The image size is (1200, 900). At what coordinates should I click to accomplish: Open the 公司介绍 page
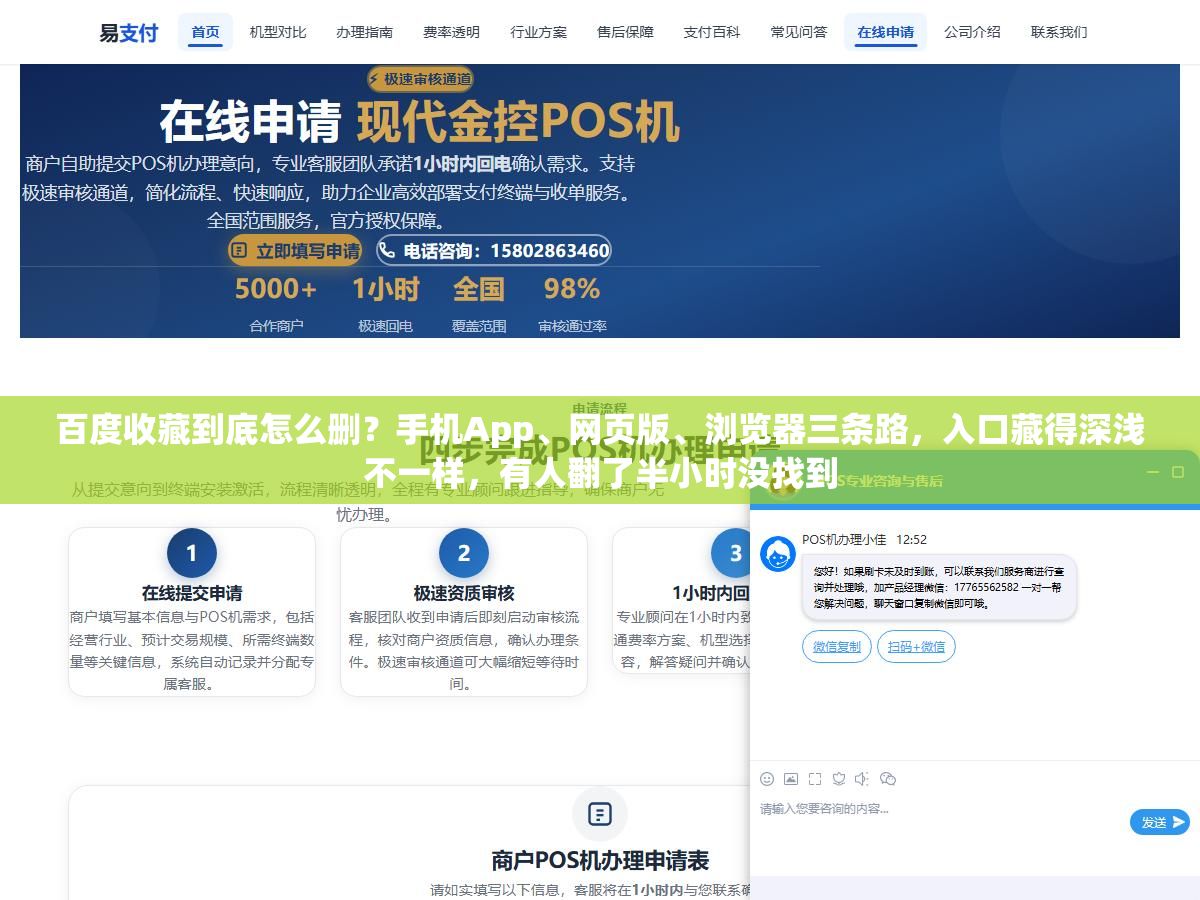coord(973,32)
